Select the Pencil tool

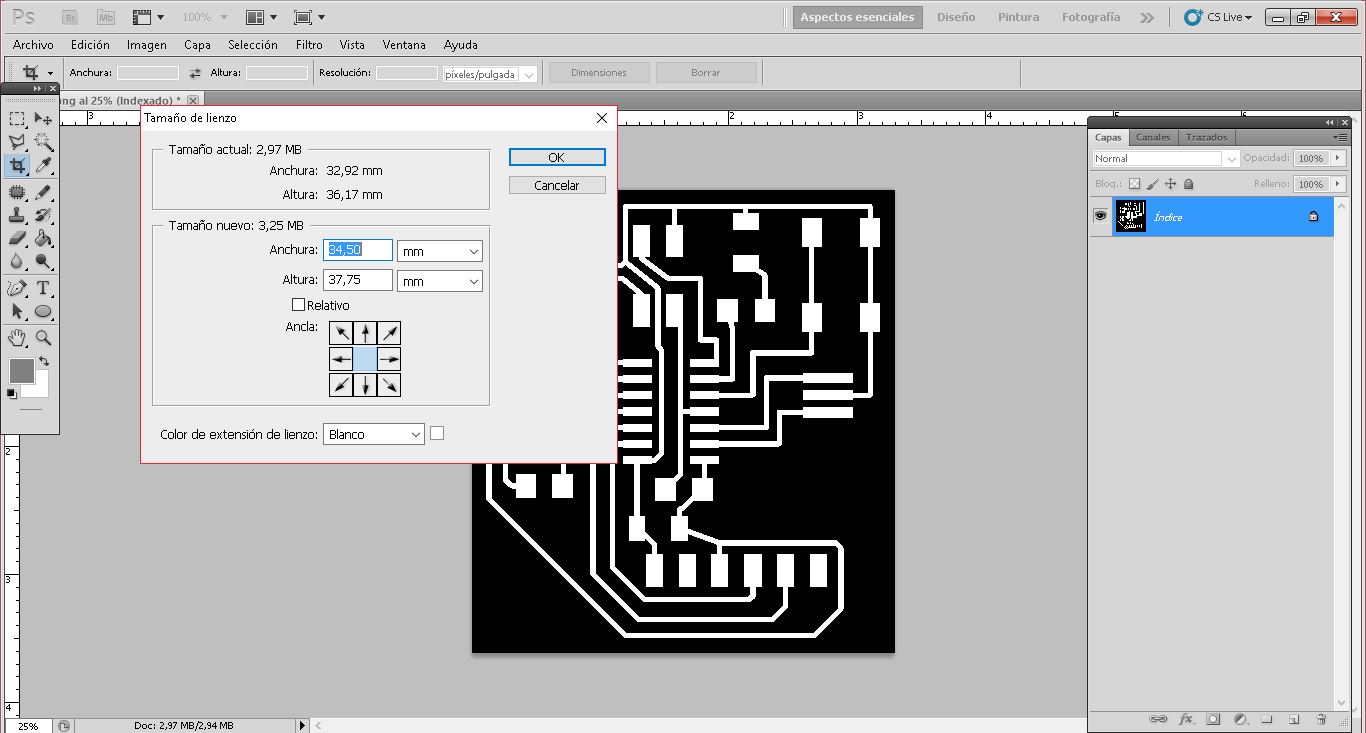click(43, 192)
